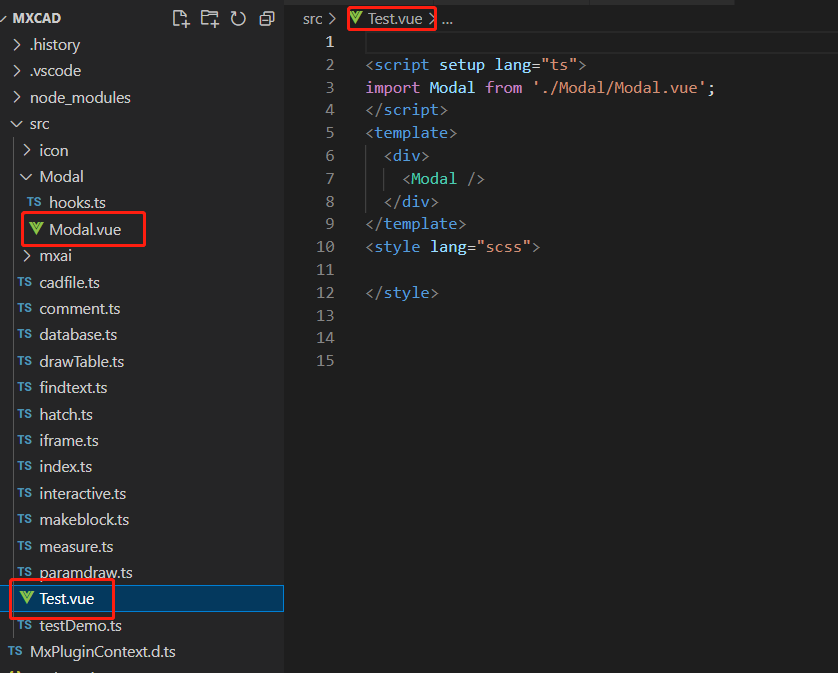The height and width of the screenshot is (673, 838).
Task: Click the src breadcrumb segment
Action: (313, 19)
